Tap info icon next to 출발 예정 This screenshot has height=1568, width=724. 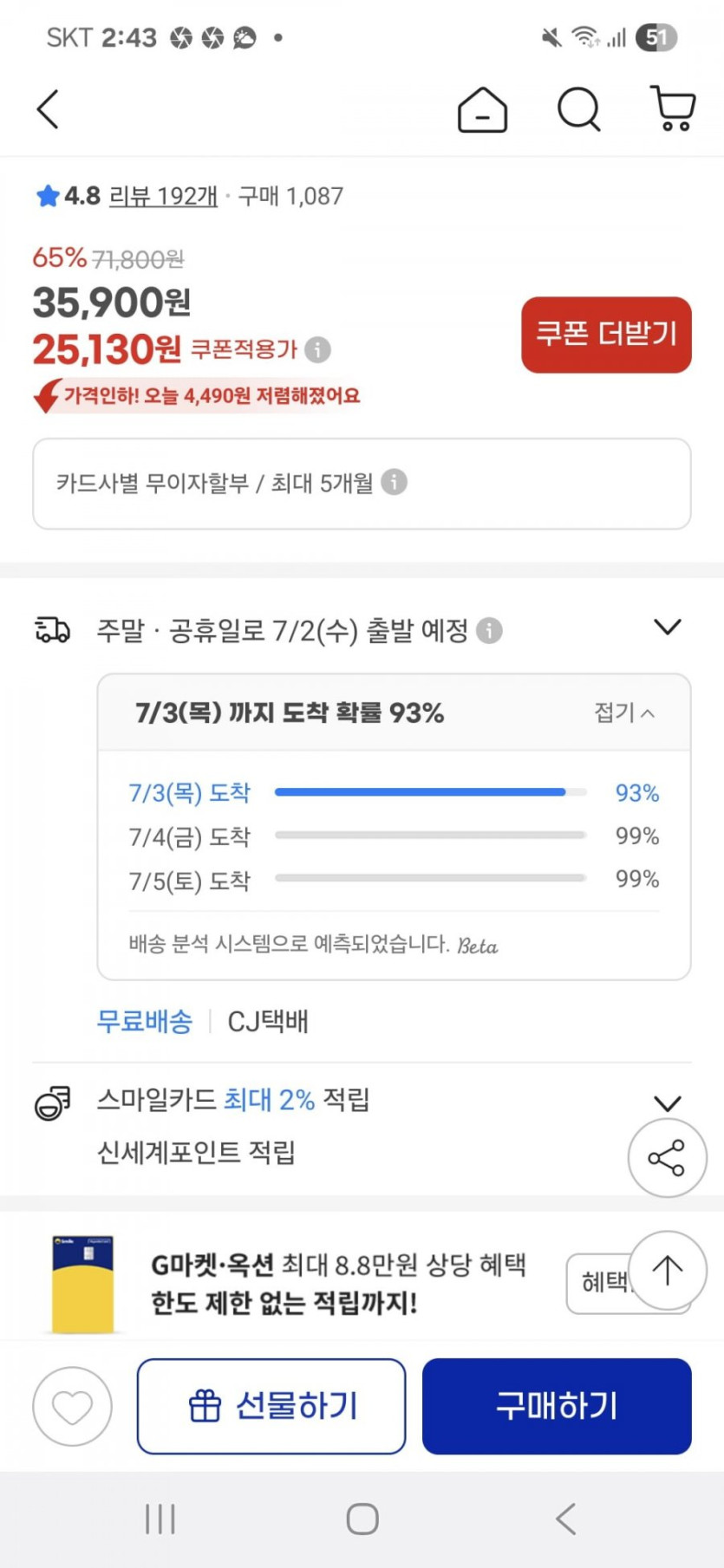[490, 630]
